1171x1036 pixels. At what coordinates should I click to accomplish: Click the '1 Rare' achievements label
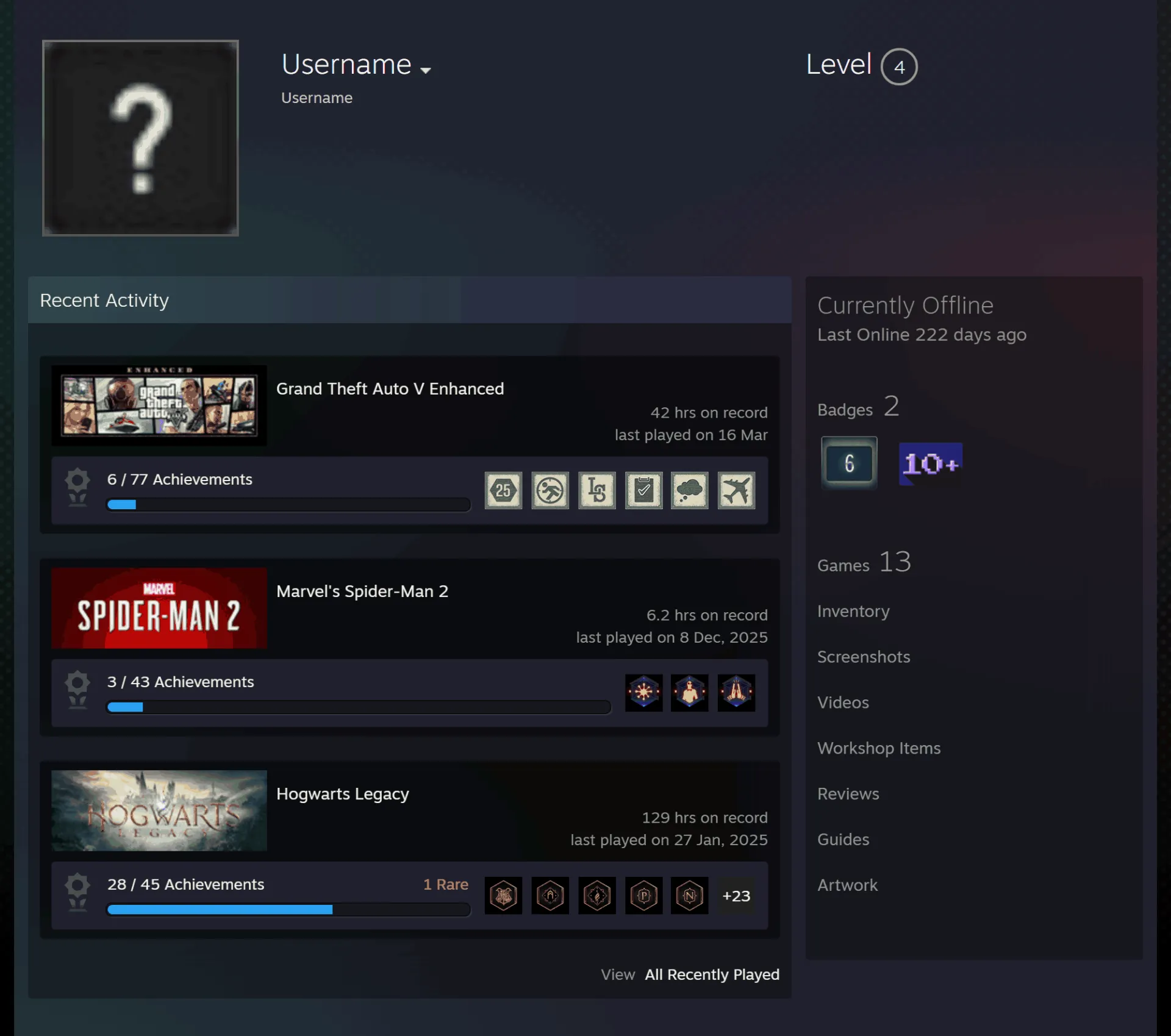446,884
